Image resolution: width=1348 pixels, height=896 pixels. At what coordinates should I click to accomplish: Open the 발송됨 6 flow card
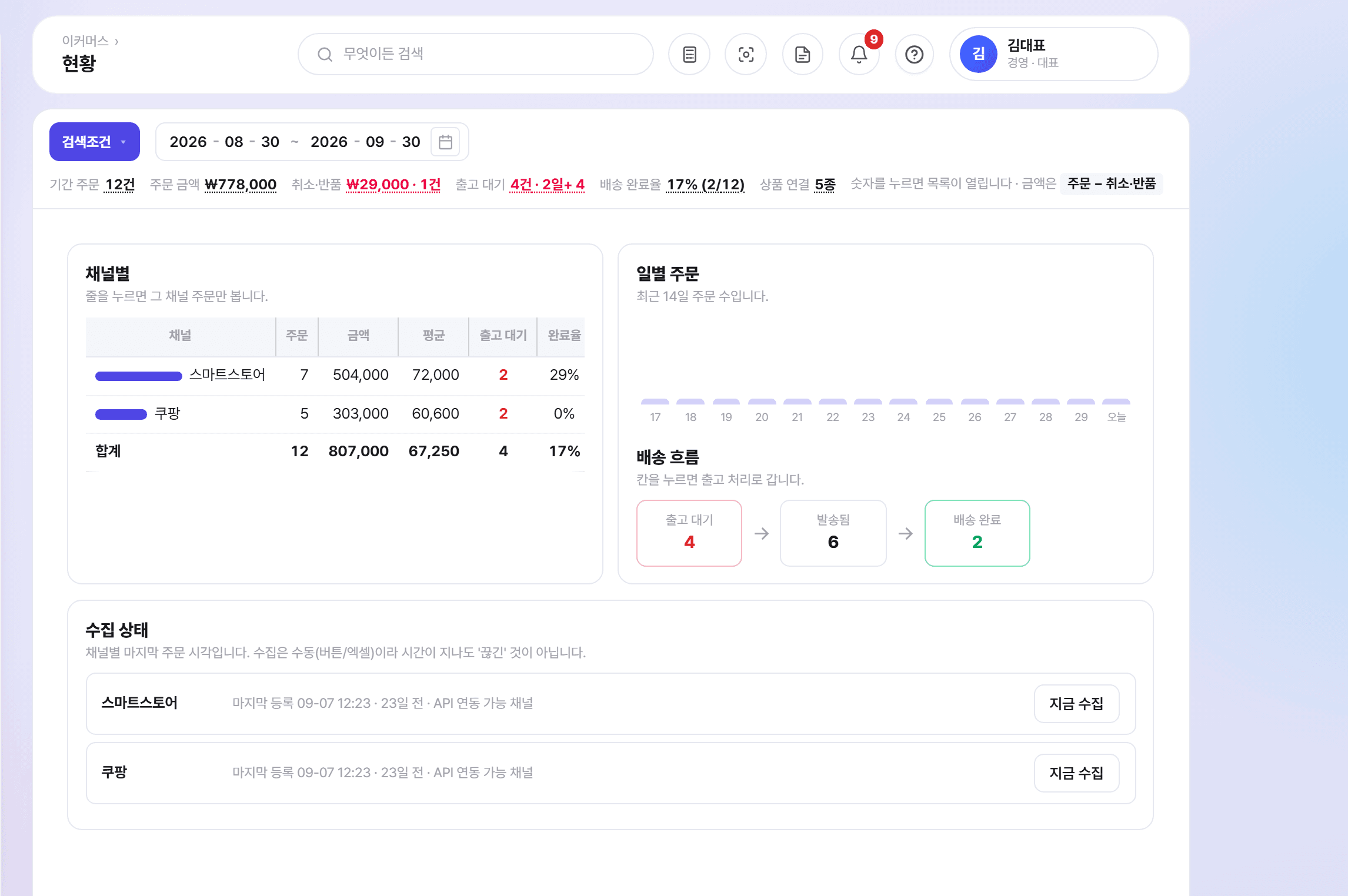(x=833, y=533)
